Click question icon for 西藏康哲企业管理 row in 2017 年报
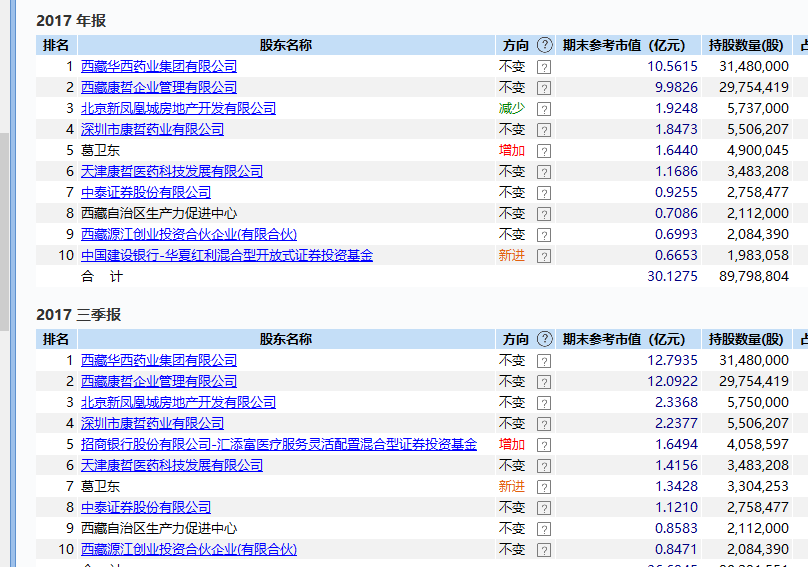This screenshot has width=808, height=567. [544, 88]
